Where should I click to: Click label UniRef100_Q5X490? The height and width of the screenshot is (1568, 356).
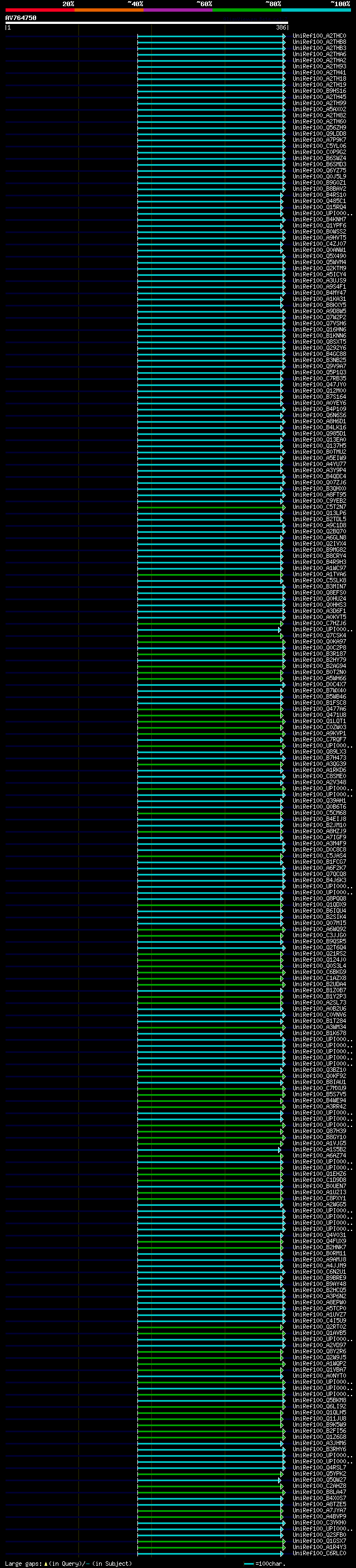pos(319,256)
